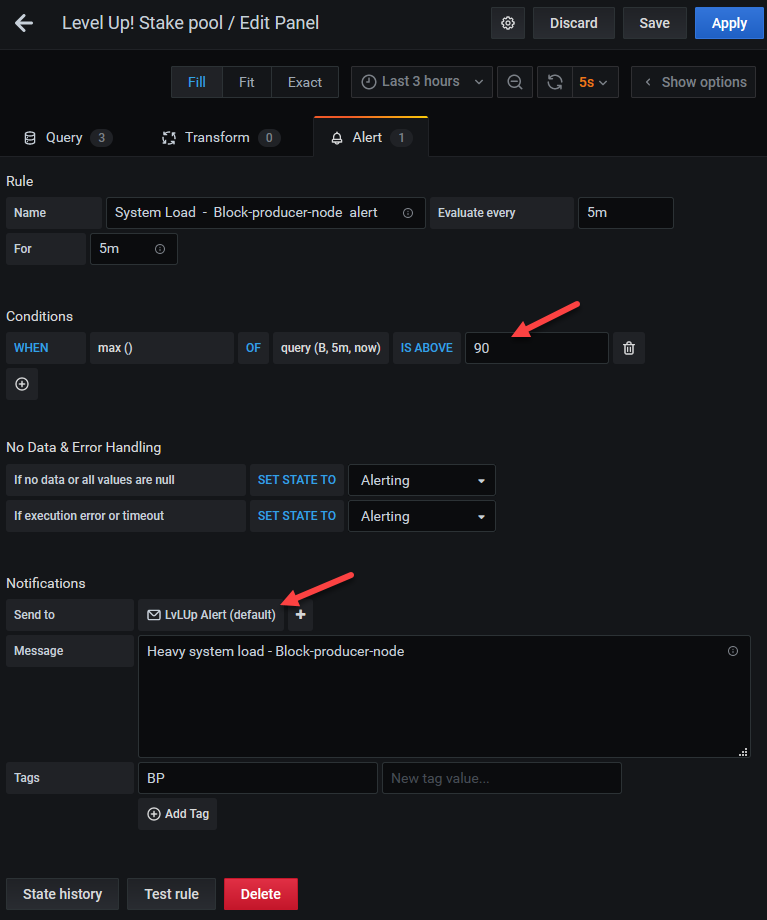Screen dimensions: 767x920
Task: Click the threshold value field showing 90
Action: (536, 348)
